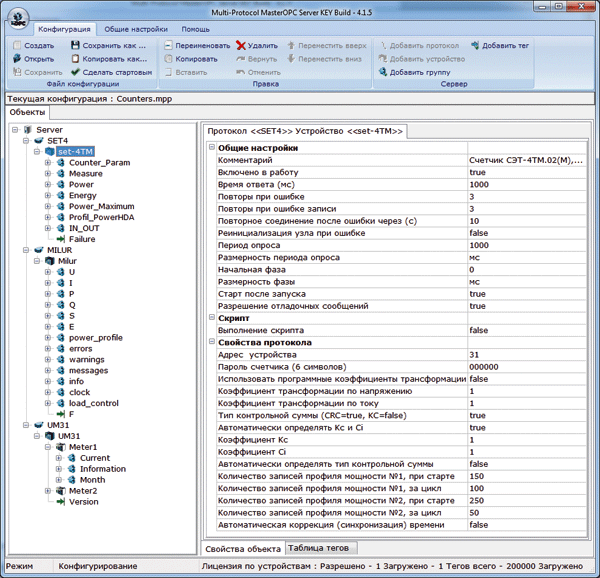Collapse the Свойства протокола property section

pos(212,342)
